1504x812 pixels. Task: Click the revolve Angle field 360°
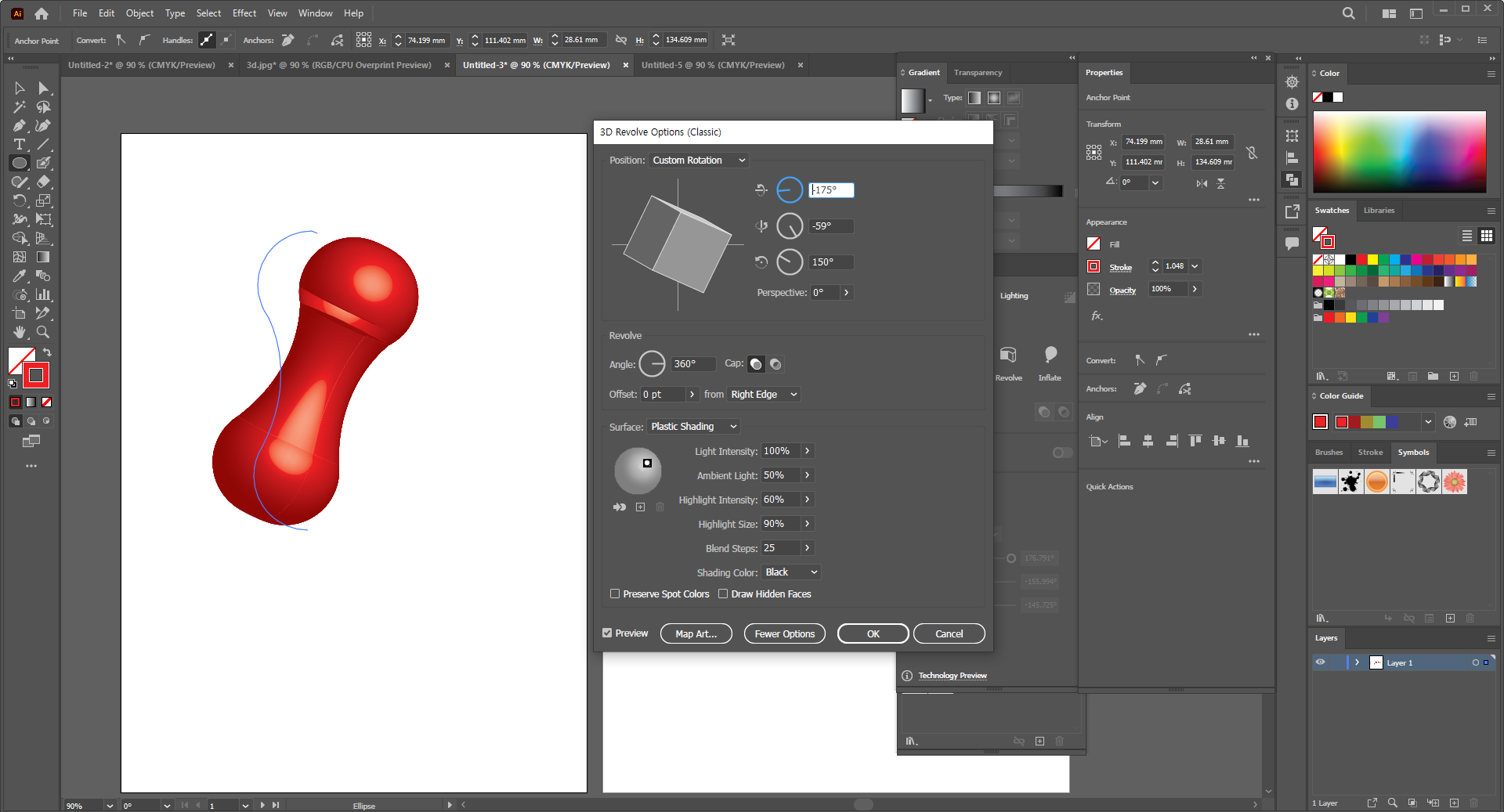(693, 364)
